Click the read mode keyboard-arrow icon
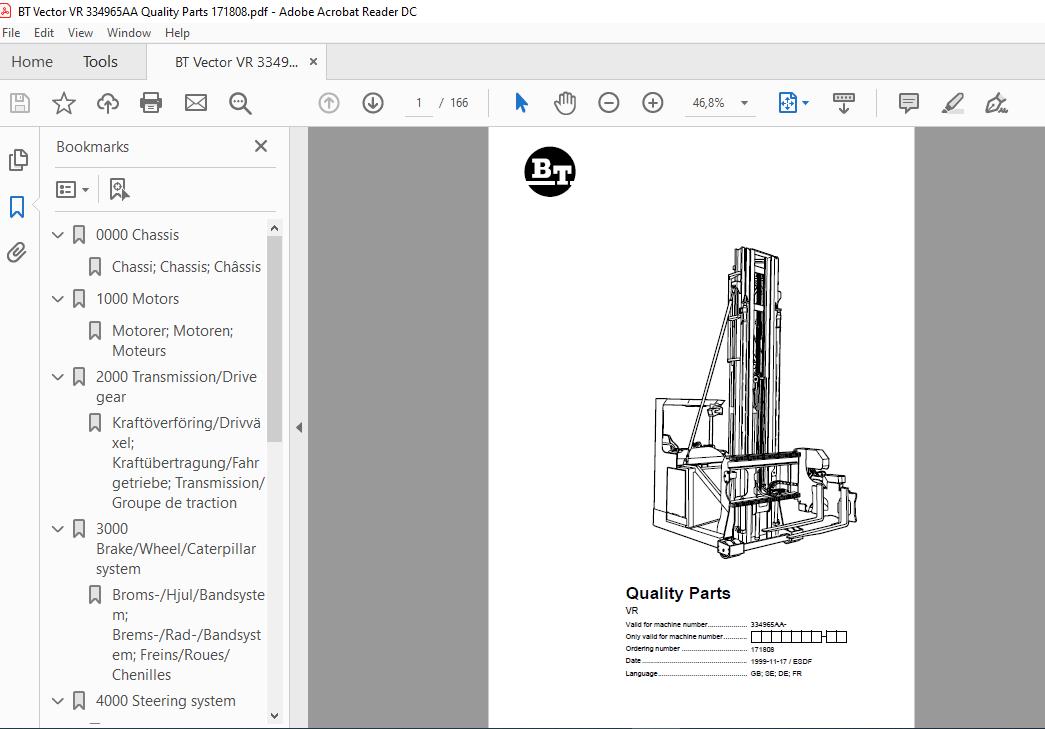The image size is (1045, 729). click(x=844, y=103)
